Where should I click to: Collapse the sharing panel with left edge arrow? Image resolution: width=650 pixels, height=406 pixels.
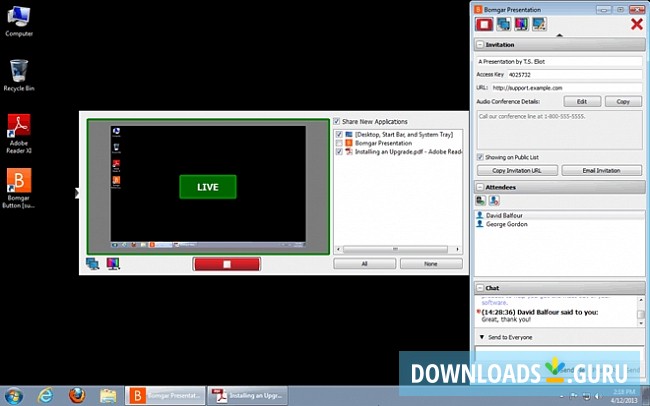(77, 193)
